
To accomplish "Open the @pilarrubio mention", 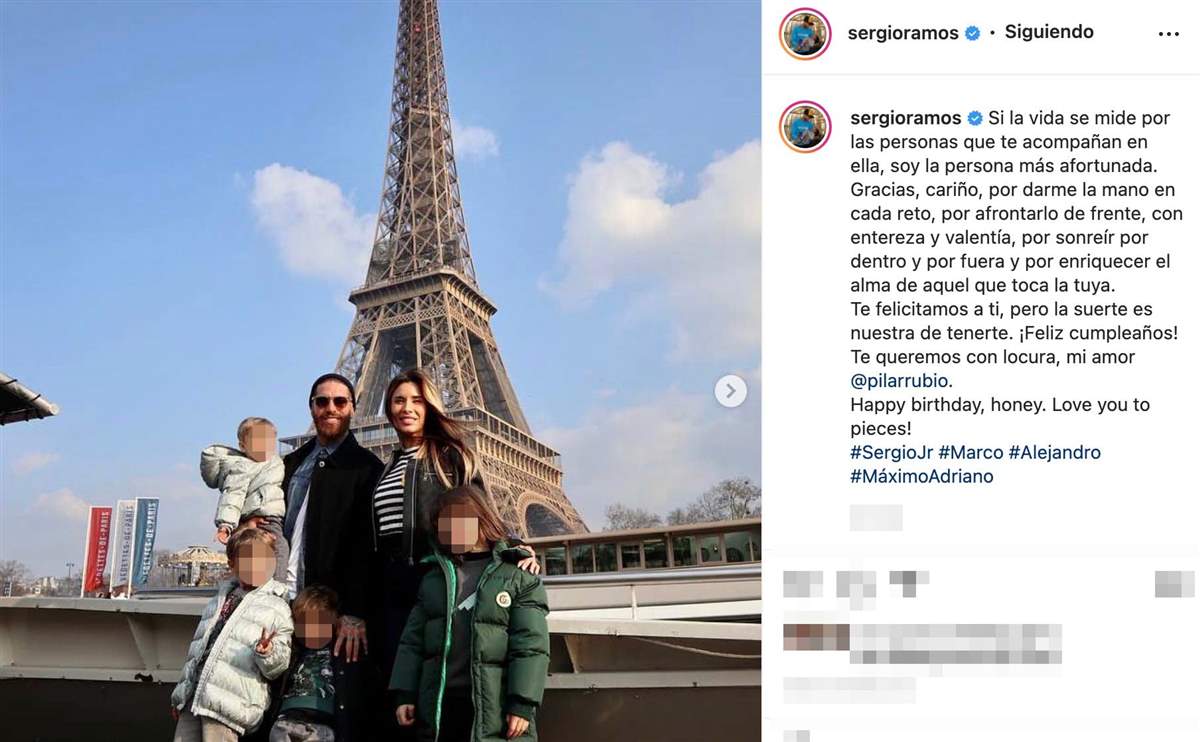I will coord(900,381).
